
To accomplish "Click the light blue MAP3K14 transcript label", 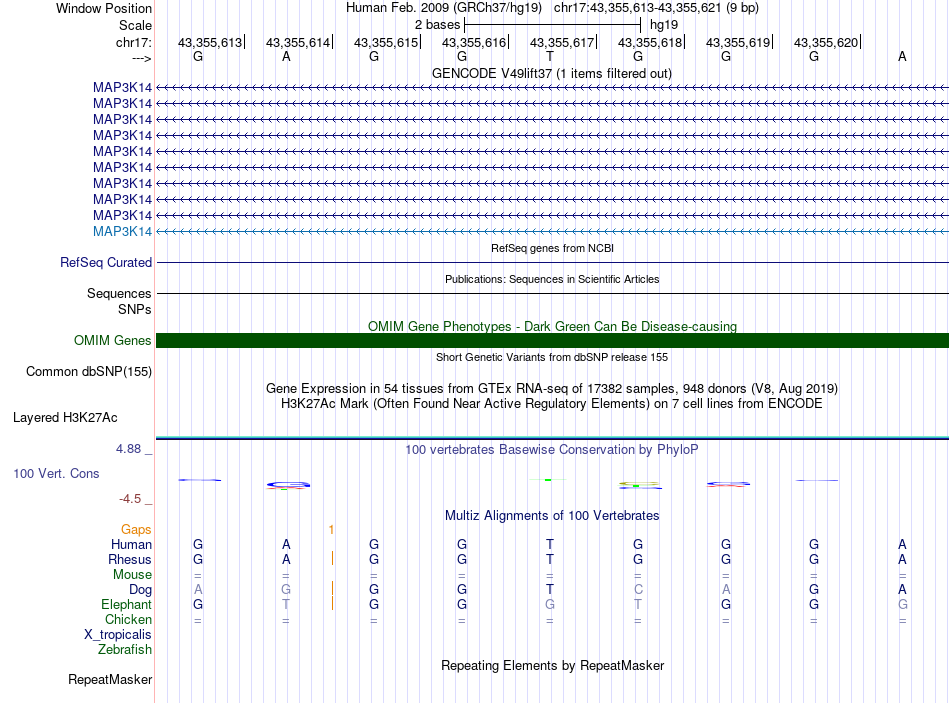I will (122, 232).
